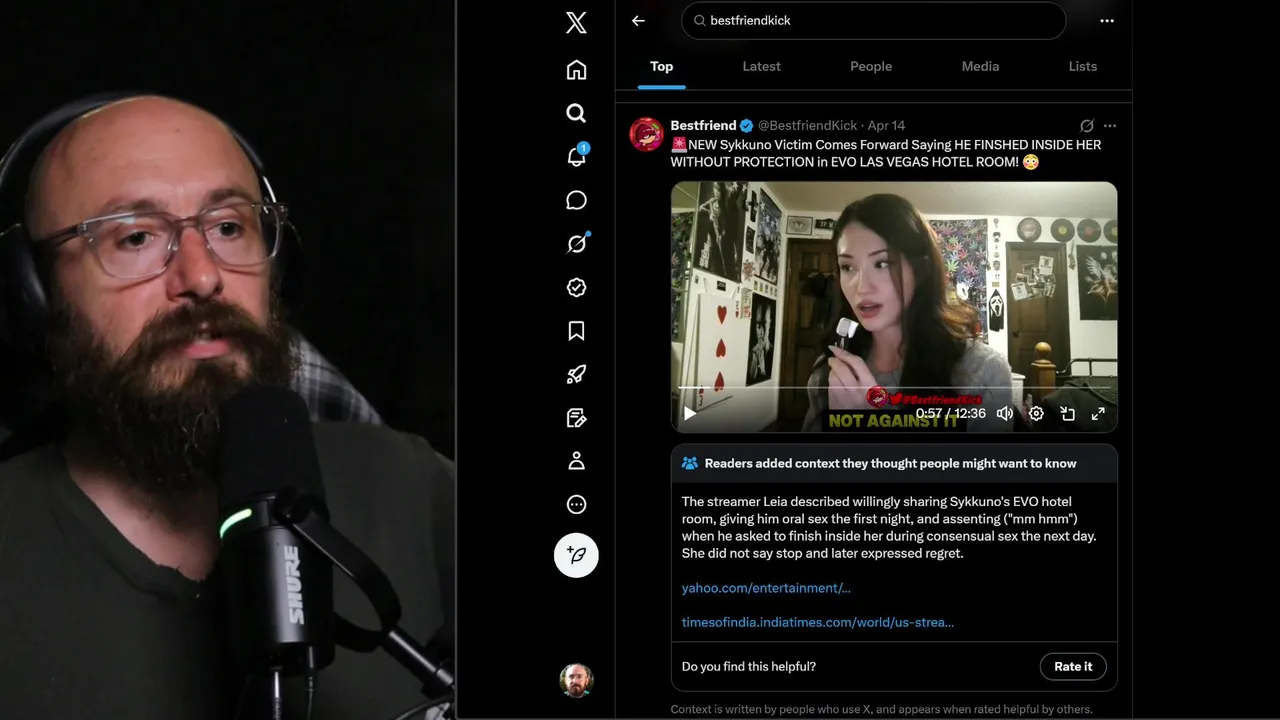Image resolution: width=1280 pixels, height=720 pixels.
Task: Open account menu avatar in sidebar
Action: [576, 680]
